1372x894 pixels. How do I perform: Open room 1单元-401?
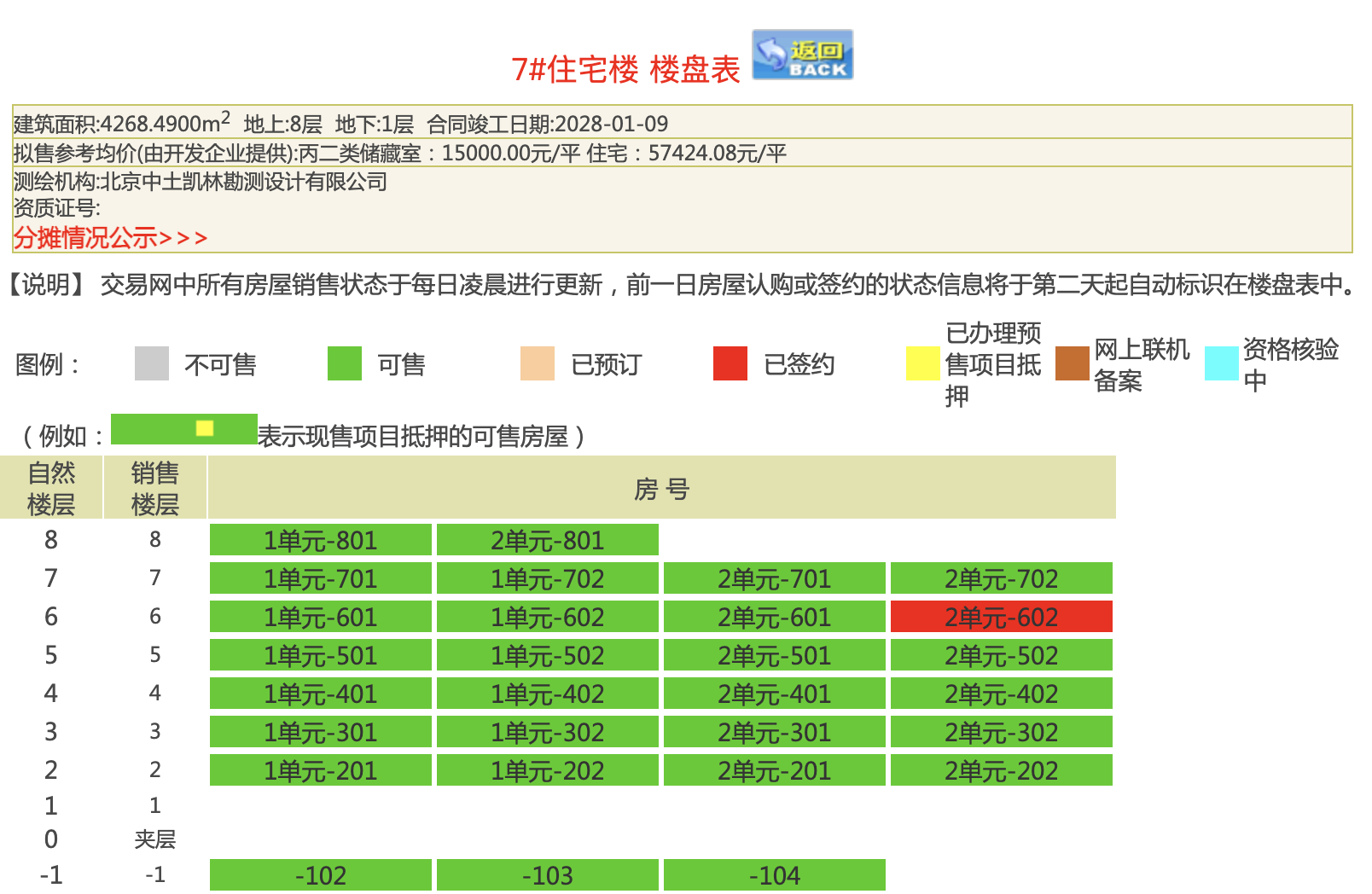coord(321,694)
